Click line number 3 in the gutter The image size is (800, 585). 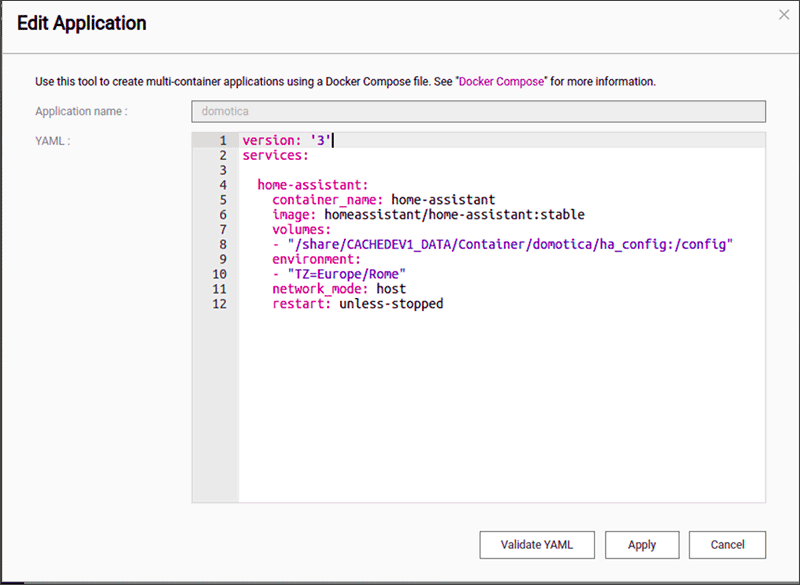(222, 170)
